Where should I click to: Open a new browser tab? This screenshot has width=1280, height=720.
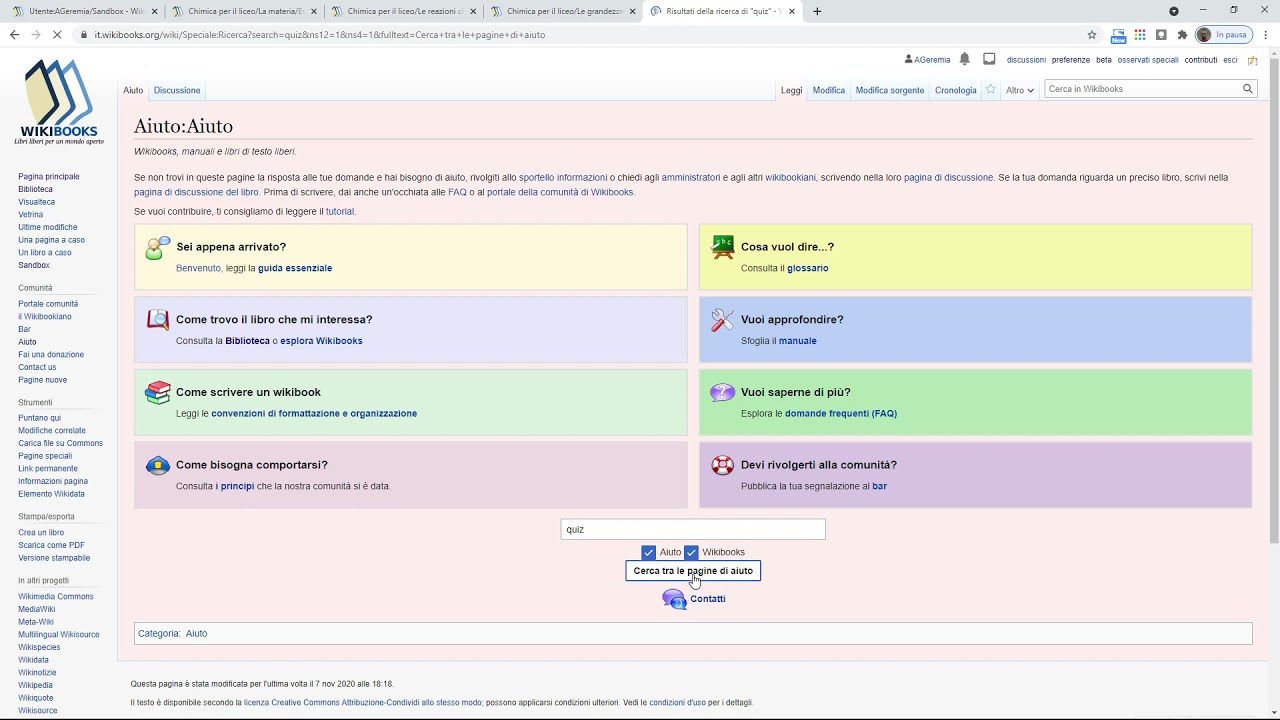pos(817,11)
